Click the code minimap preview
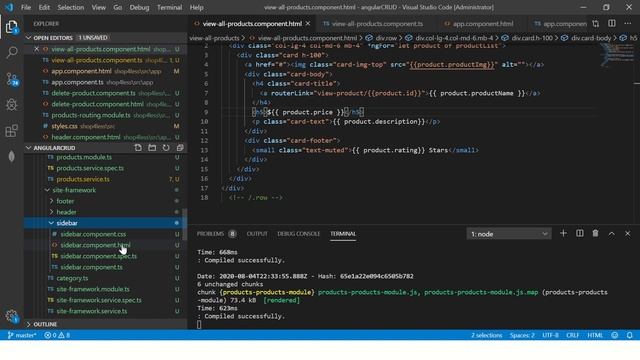The width and height of the screenshot is (640, 360). click(x=617, y=54)
